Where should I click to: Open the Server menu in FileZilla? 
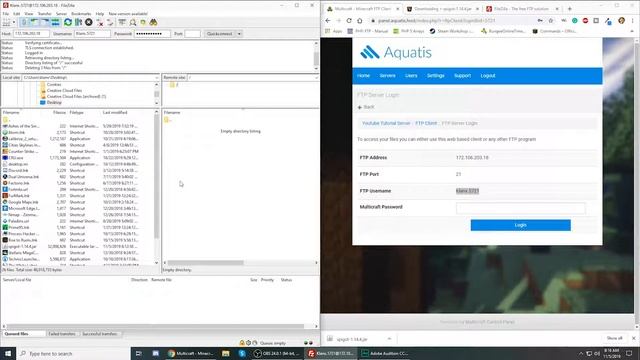pyautogui.click(x=61, y=14)
